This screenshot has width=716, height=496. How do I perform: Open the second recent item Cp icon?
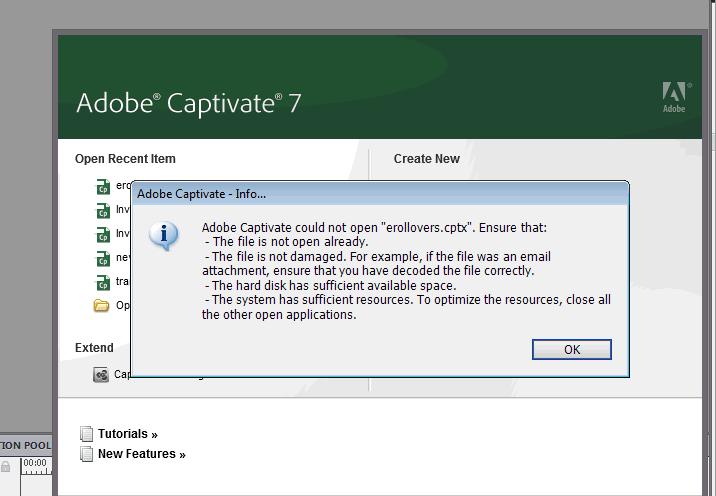[x=103, y=211]
